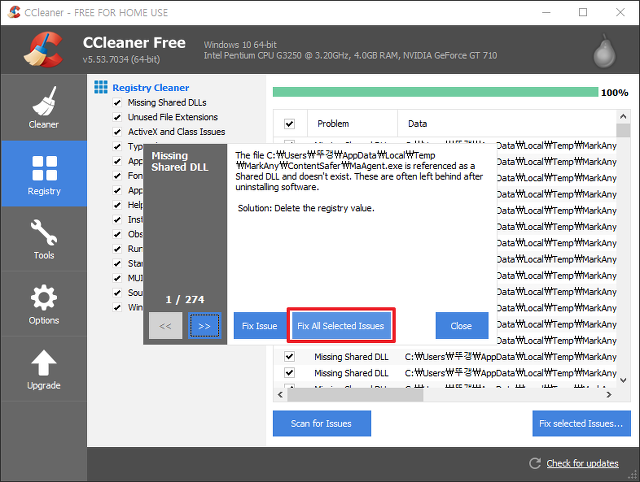Toggle the select-all checkbox in Problem header

289,124
